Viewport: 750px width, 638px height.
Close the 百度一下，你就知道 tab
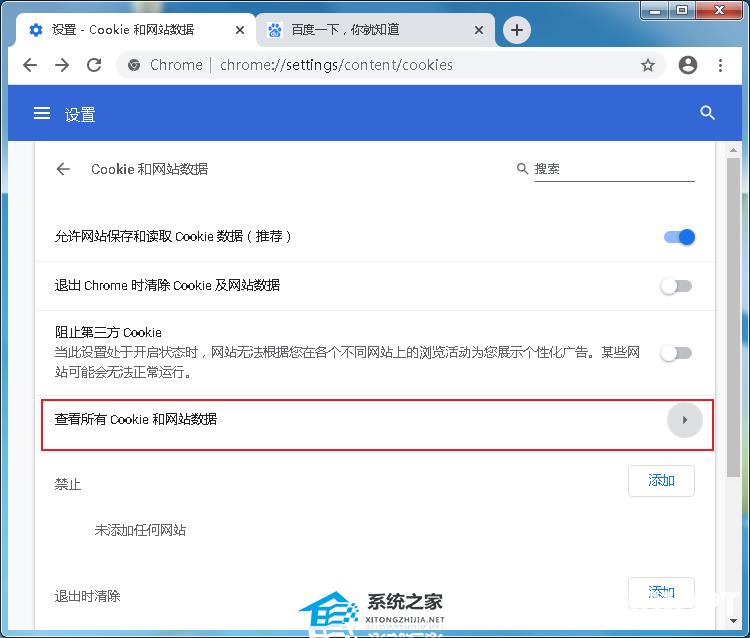479,30
